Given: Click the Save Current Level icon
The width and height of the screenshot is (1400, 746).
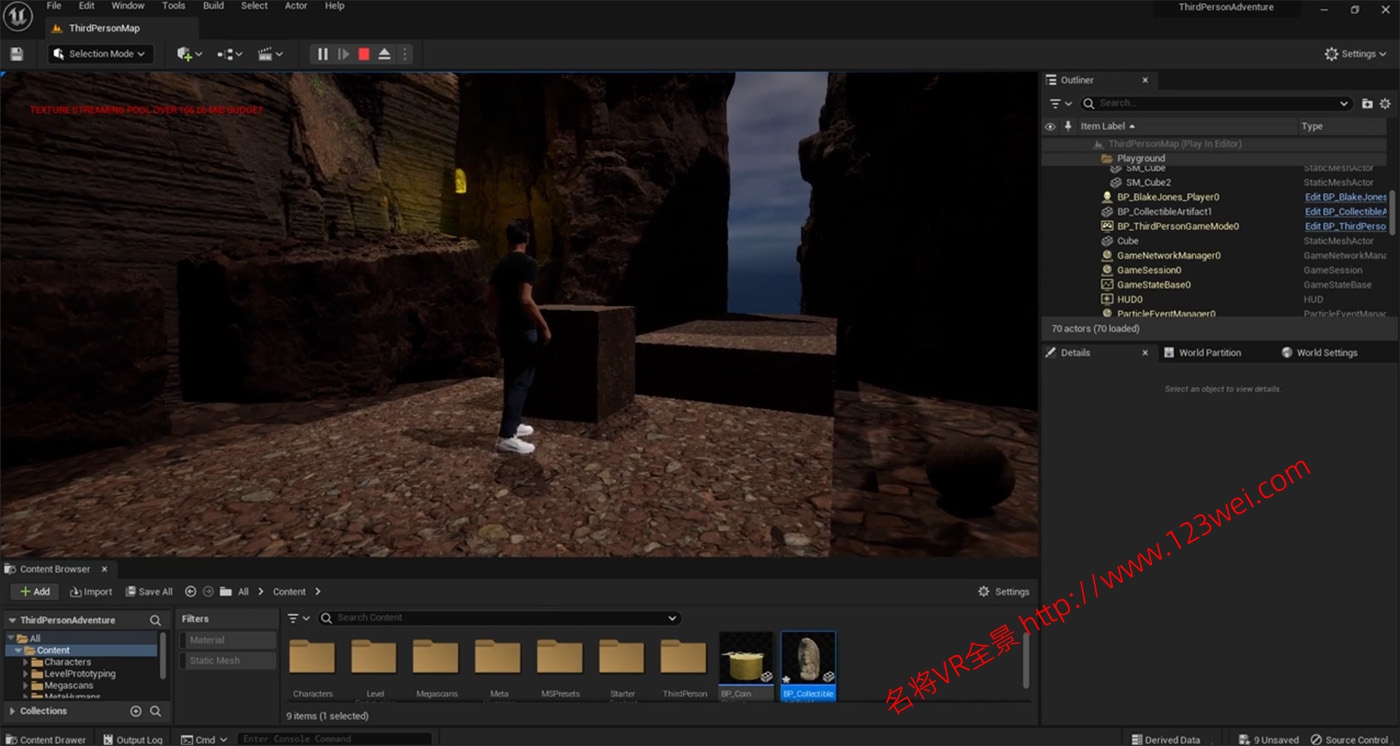Looking at the screenshot, I should tap(16, 54).
